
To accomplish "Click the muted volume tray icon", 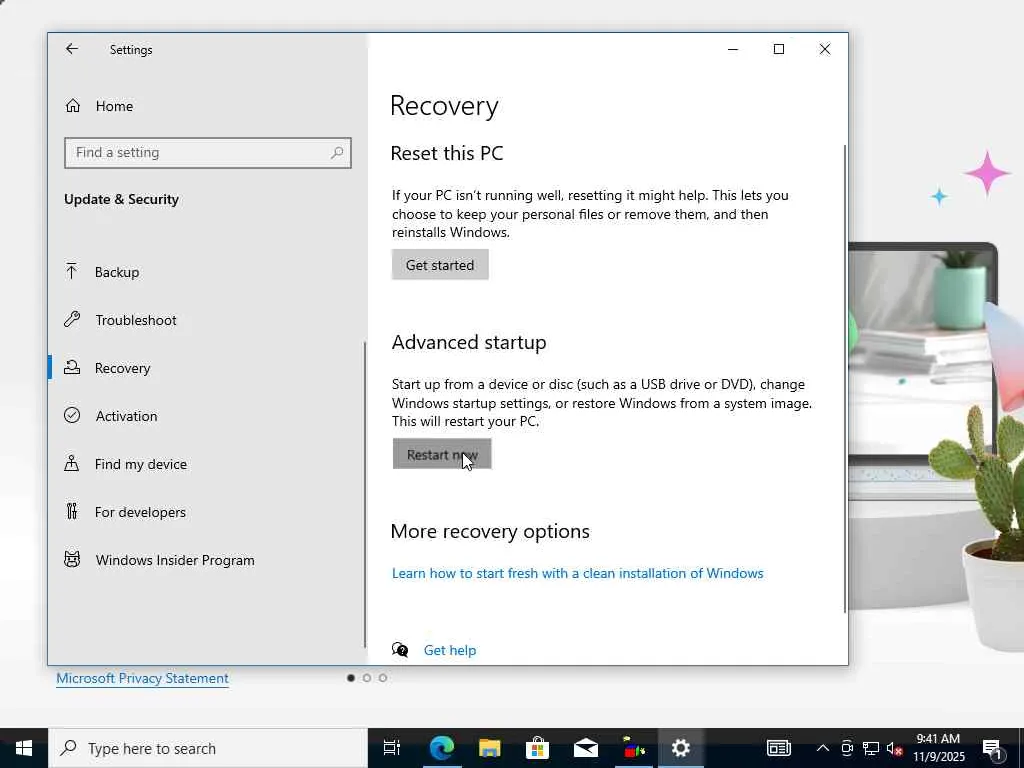I will pos(894,748).
